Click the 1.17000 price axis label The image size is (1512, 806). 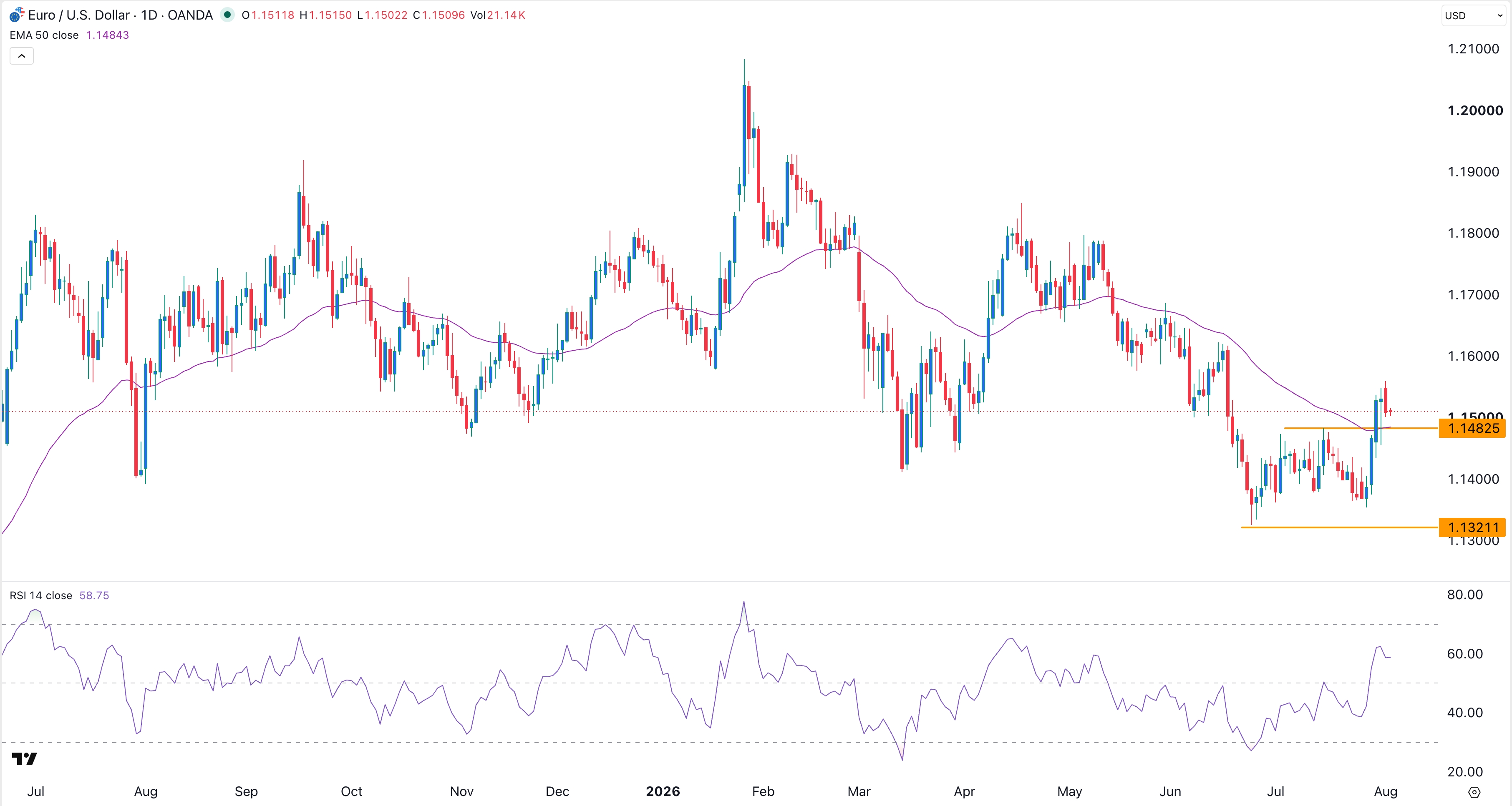pos(1473,295)
